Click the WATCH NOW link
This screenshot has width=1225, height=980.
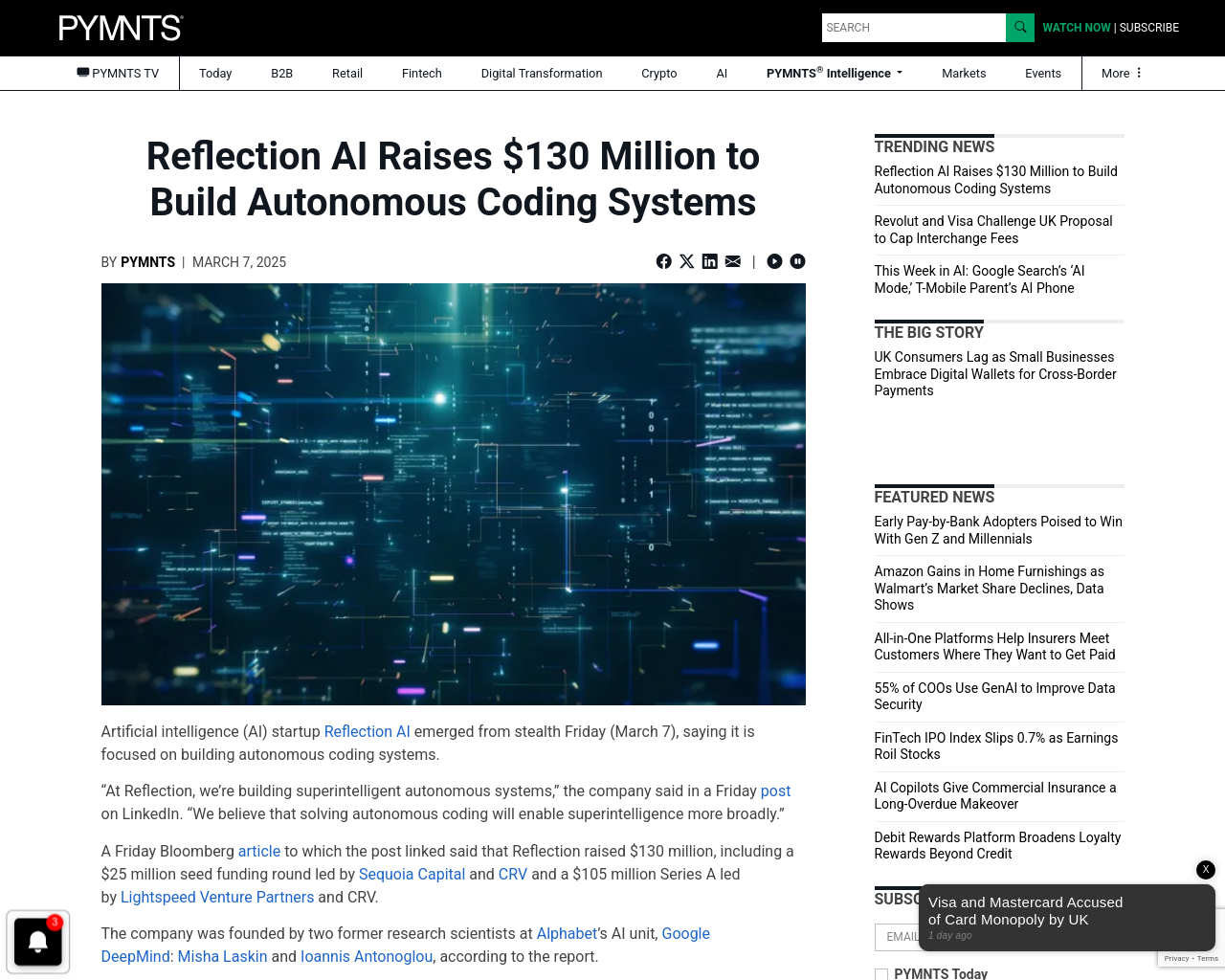click(x=1077, y=28)
